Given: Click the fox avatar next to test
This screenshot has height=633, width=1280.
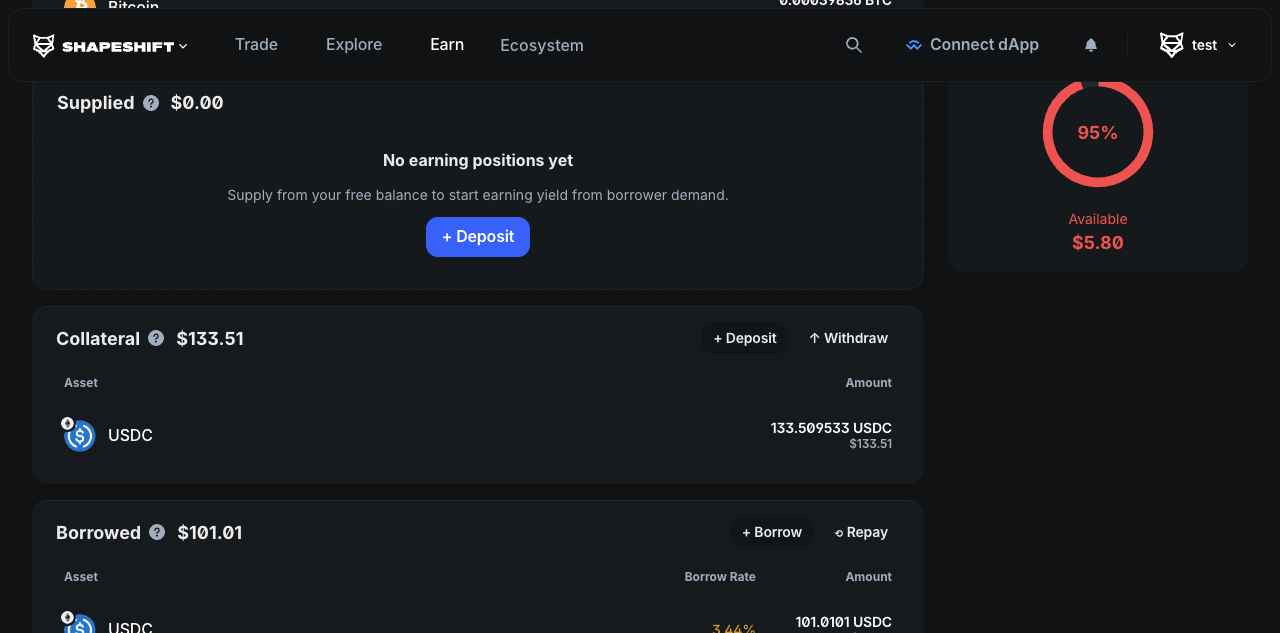Looking at the screenshot, I should 1171,45.
